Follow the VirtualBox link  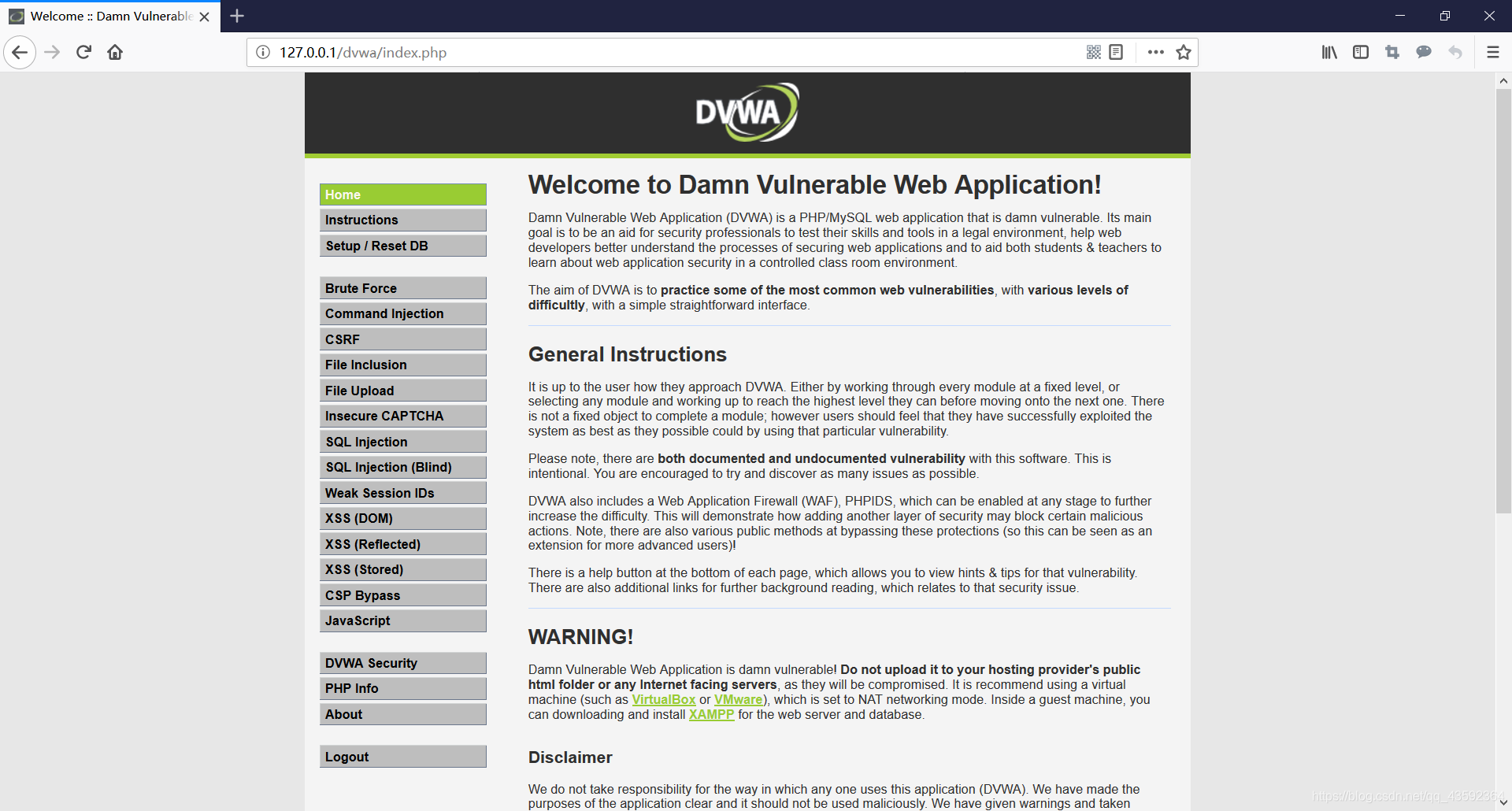pos(663,699)
